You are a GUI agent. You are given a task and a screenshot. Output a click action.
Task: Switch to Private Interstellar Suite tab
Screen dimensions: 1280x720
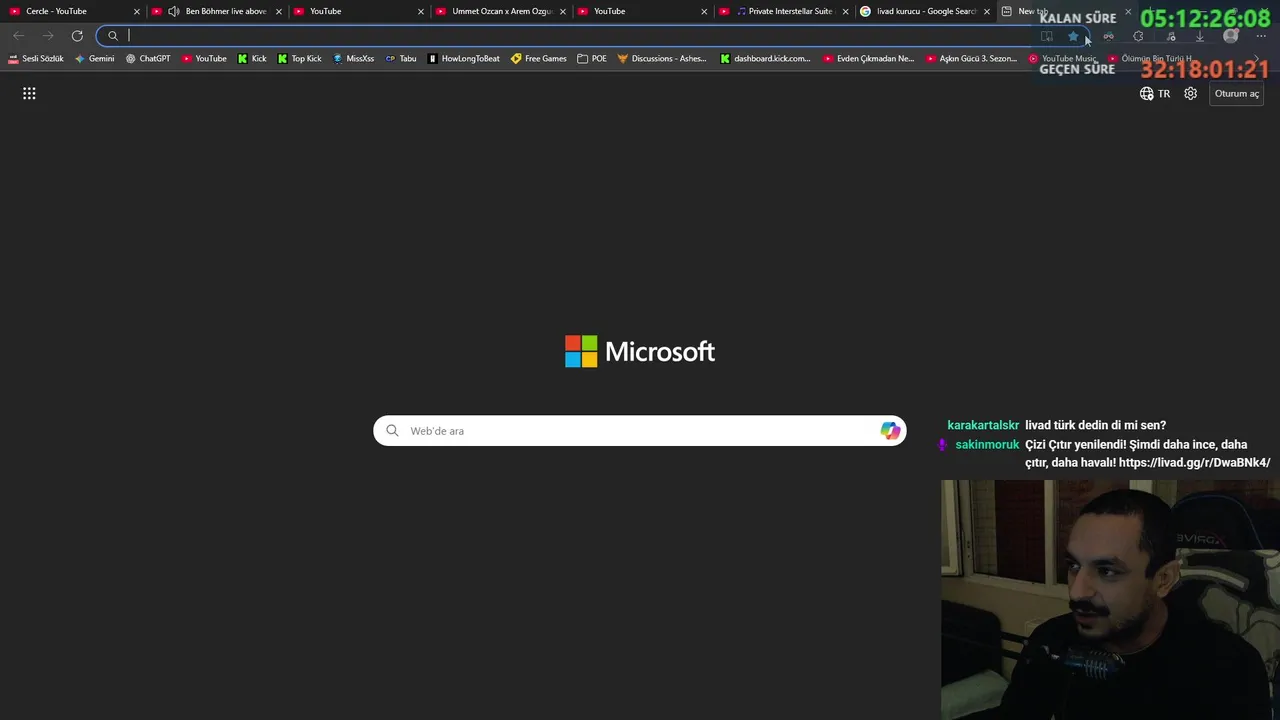(x=785, y=11)
